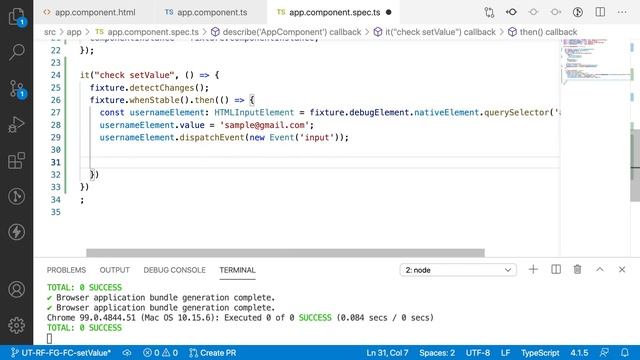640x360 pixels.
Task: Open Source Control view in activity bar
Action: (x=16, y=89)
